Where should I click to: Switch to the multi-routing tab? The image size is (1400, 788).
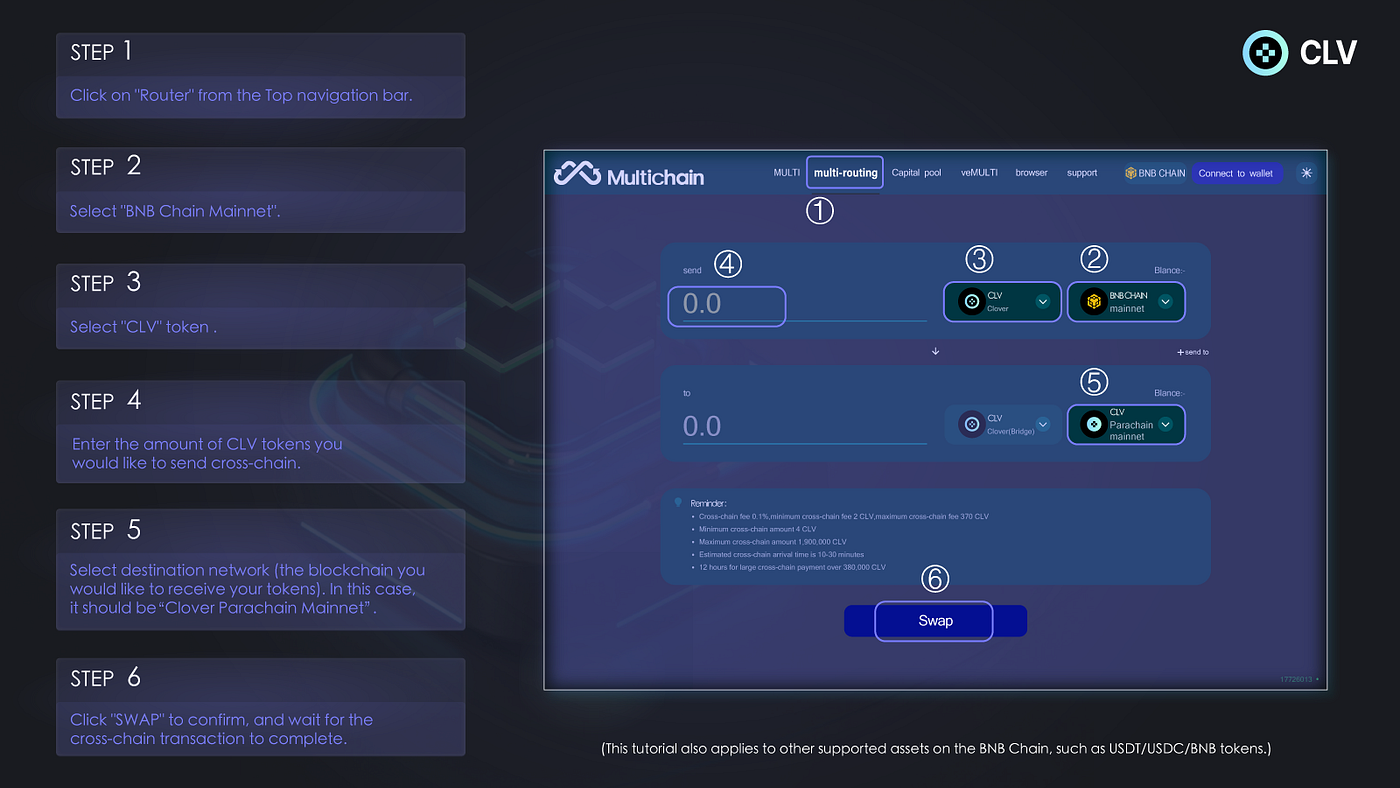(845, 173)
